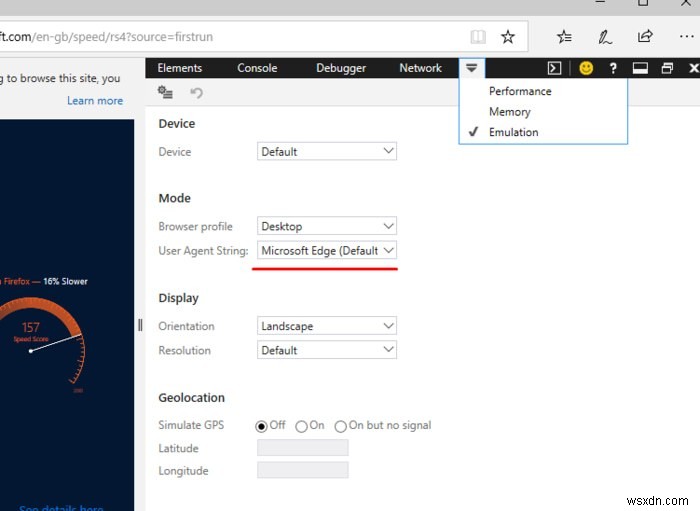Toggle the more tools dropdown arrow in DevTools

point(471,68)
